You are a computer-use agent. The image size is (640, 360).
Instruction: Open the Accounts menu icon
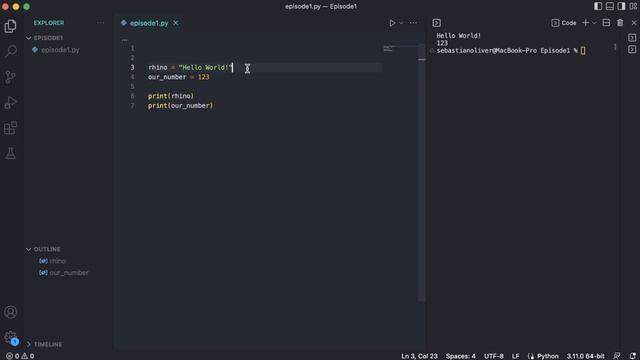(11, 312)
